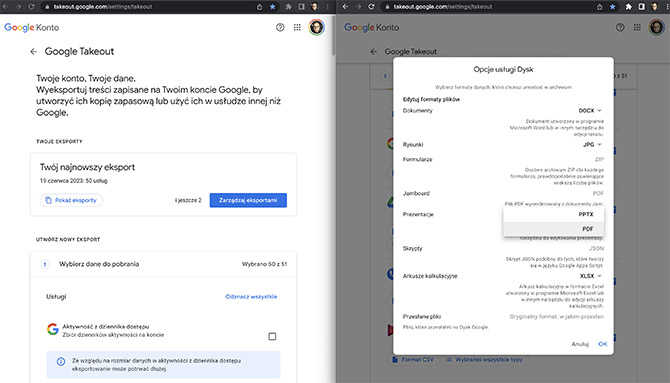Click 'Jamboard' label in dialog
Screen dimensions: 670x383
point(416,194)
